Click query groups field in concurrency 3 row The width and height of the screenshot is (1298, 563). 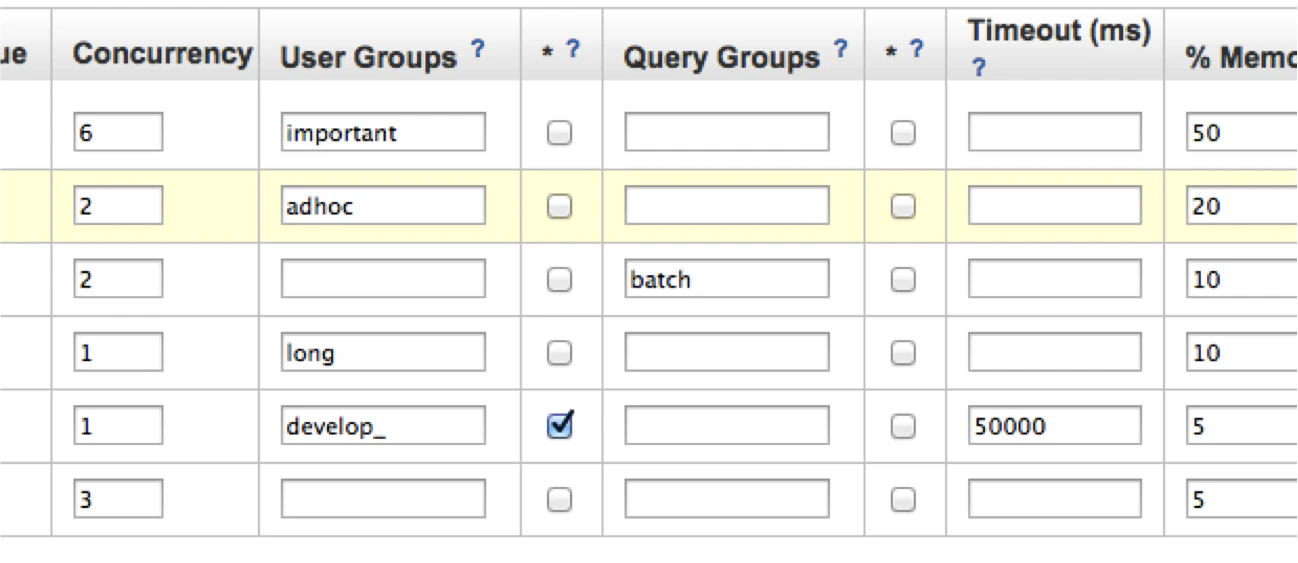point(727,499)
